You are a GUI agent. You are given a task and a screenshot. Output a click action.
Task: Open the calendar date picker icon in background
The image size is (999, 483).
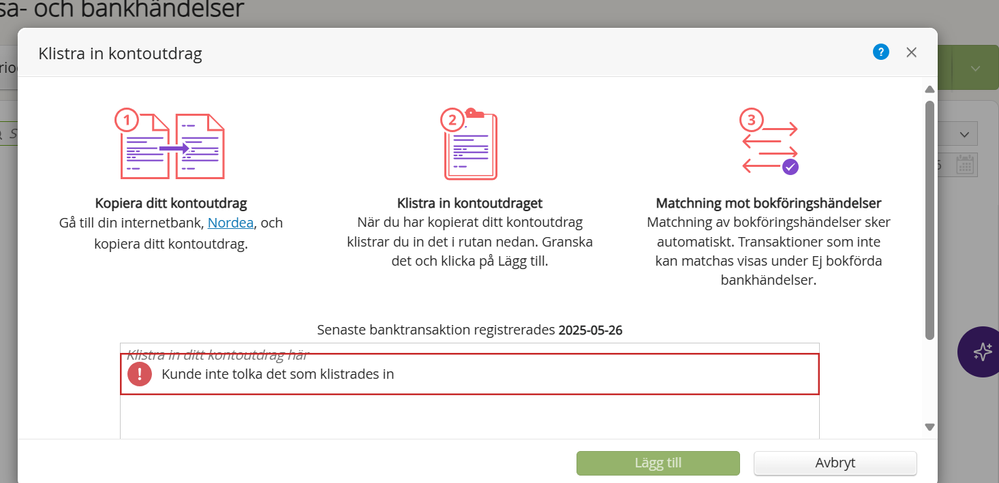tap(965, 165)
